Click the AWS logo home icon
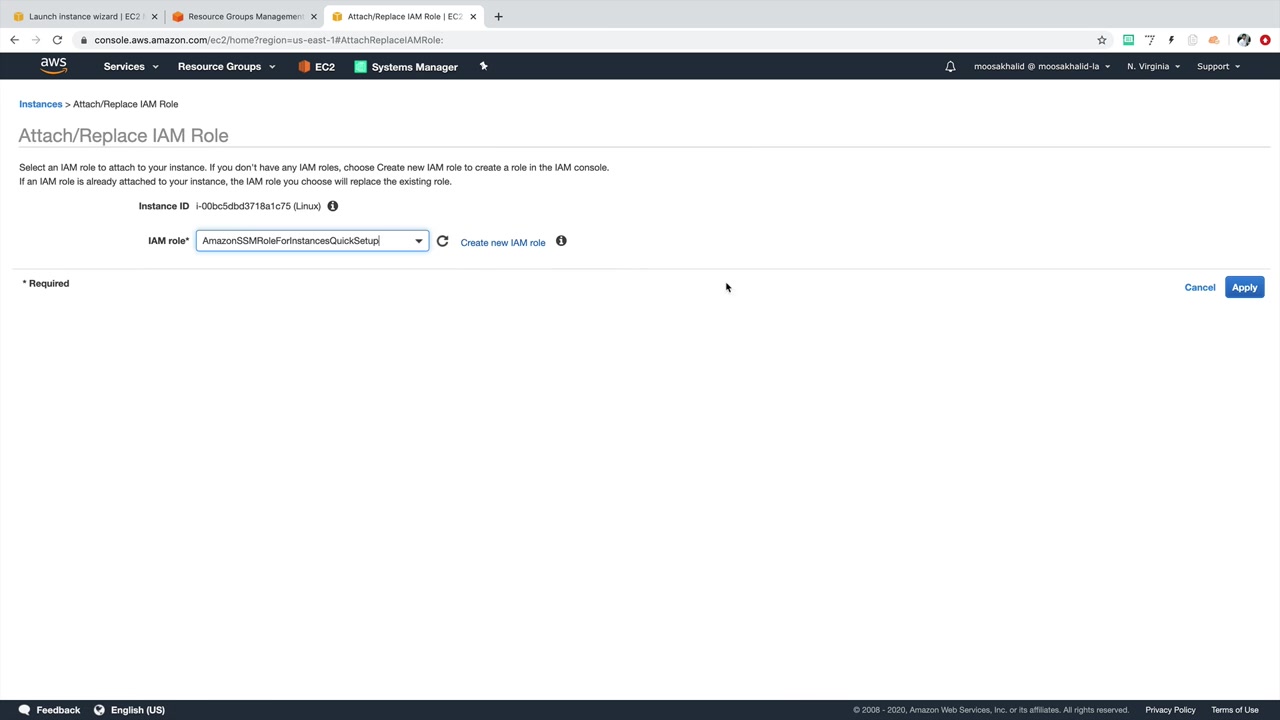Image resolution: width=1280 pixels, height=720 pixels. 54,66
